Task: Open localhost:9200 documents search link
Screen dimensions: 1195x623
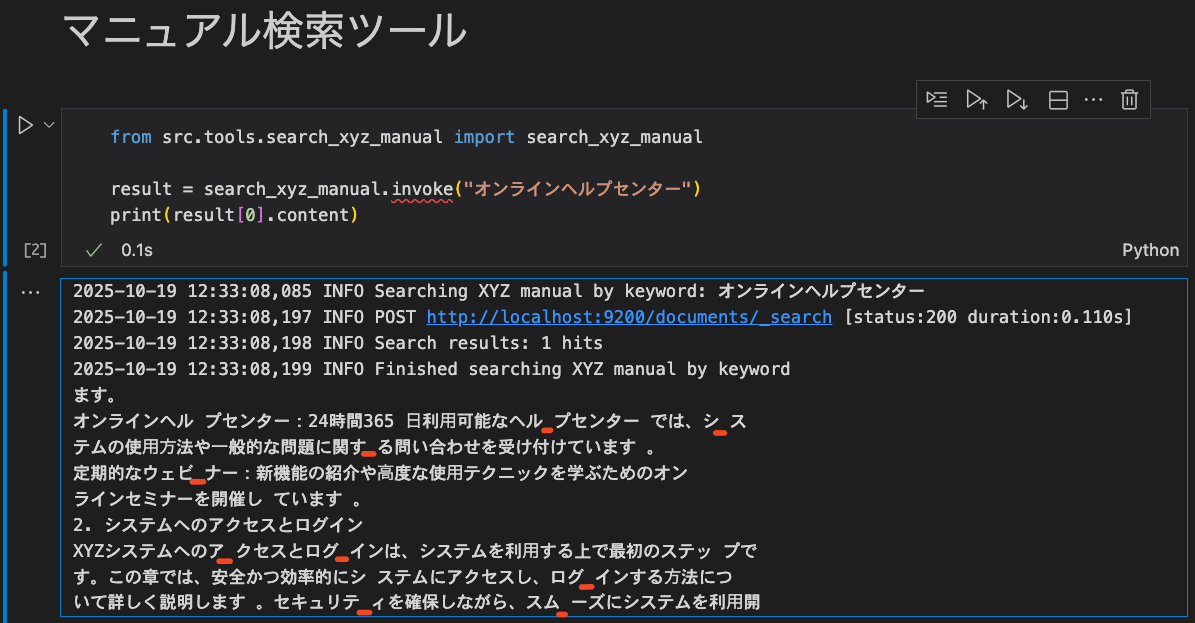Action: (x=629, y=316)
